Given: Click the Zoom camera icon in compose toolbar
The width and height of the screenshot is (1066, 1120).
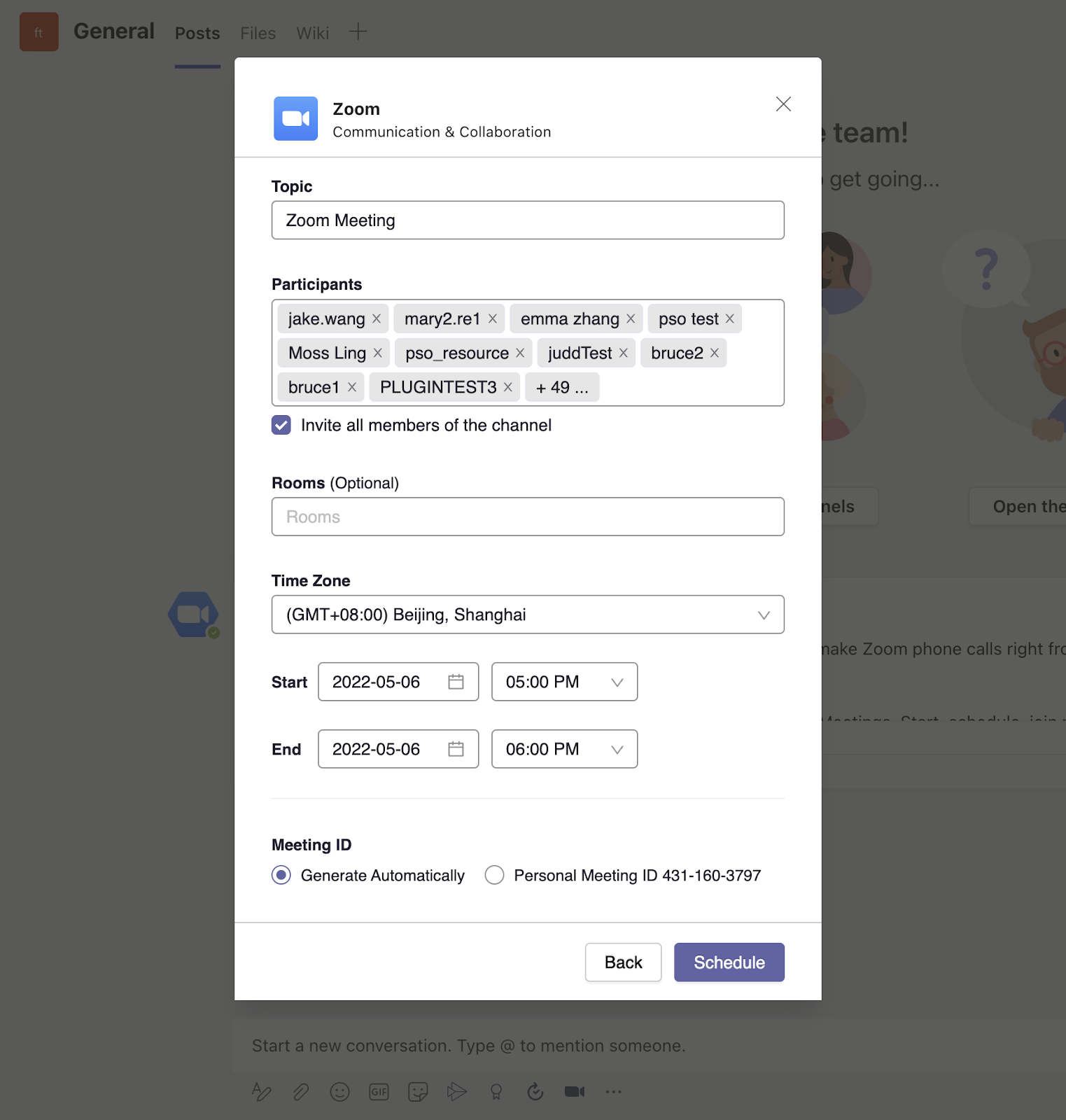Looking at the screenshot, I should pos(575,1091).
